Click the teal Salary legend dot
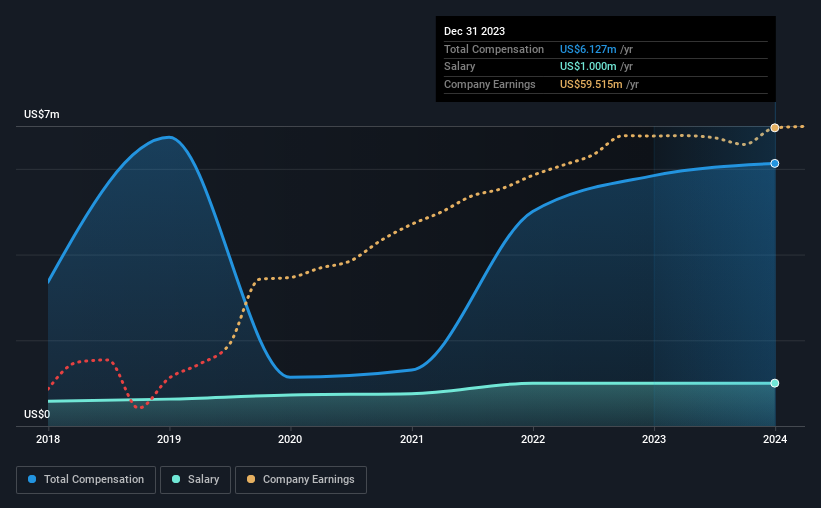Screen dimensions: 821x508 coord(176,479)
